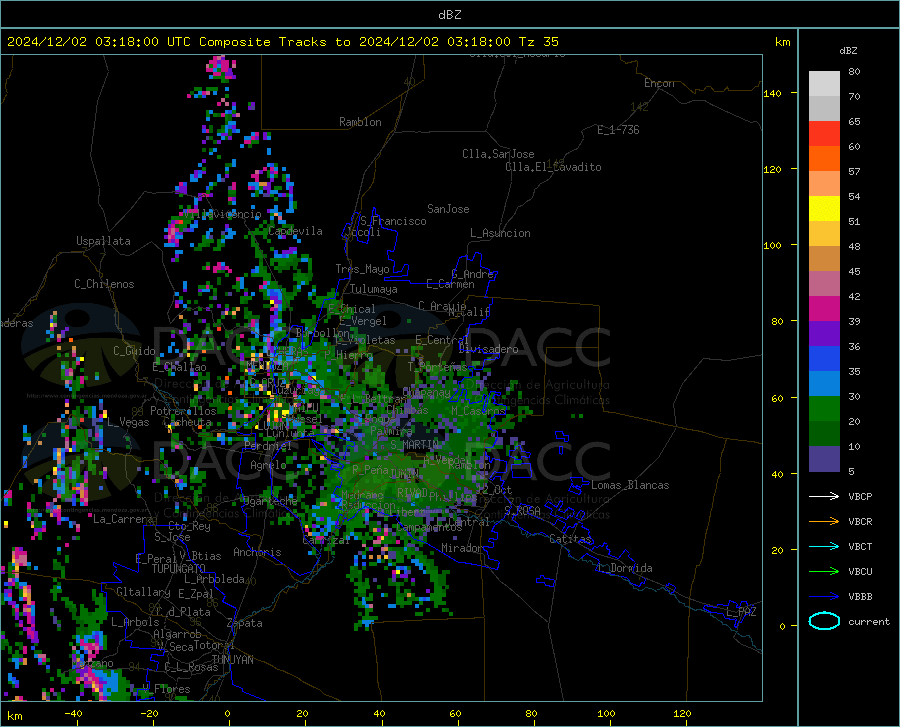Select the bright yellow legend swatch
This screenshot has width=900, height=727.
point(824,208)
